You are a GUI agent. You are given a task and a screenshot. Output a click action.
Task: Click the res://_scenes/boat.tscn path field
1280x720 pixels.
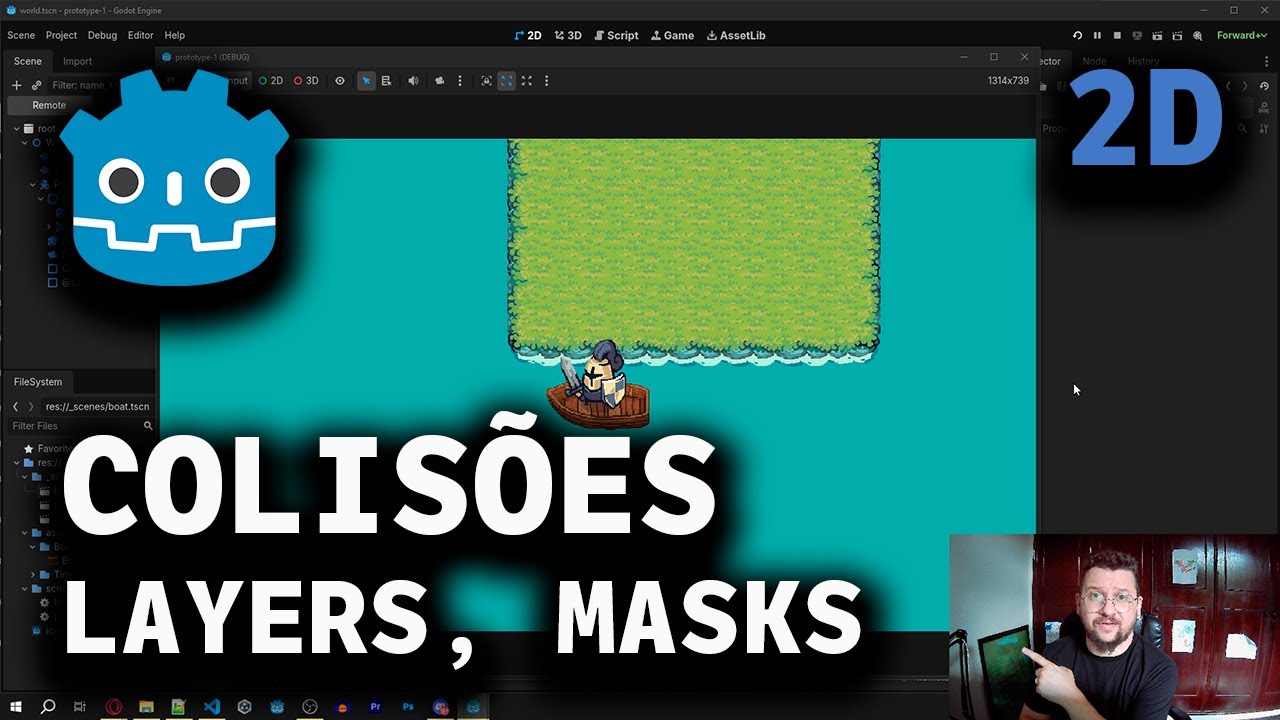click(x=98, y=407)
